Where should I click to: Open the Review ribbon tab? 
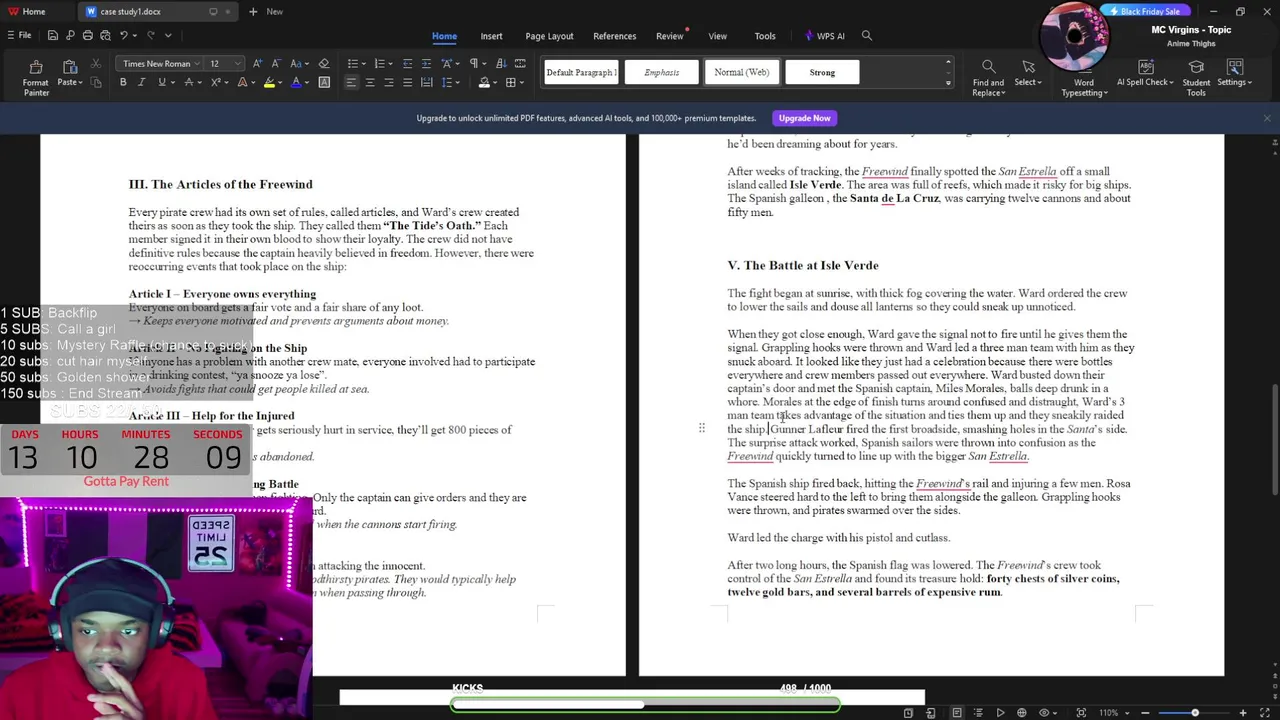coord(669,36)
